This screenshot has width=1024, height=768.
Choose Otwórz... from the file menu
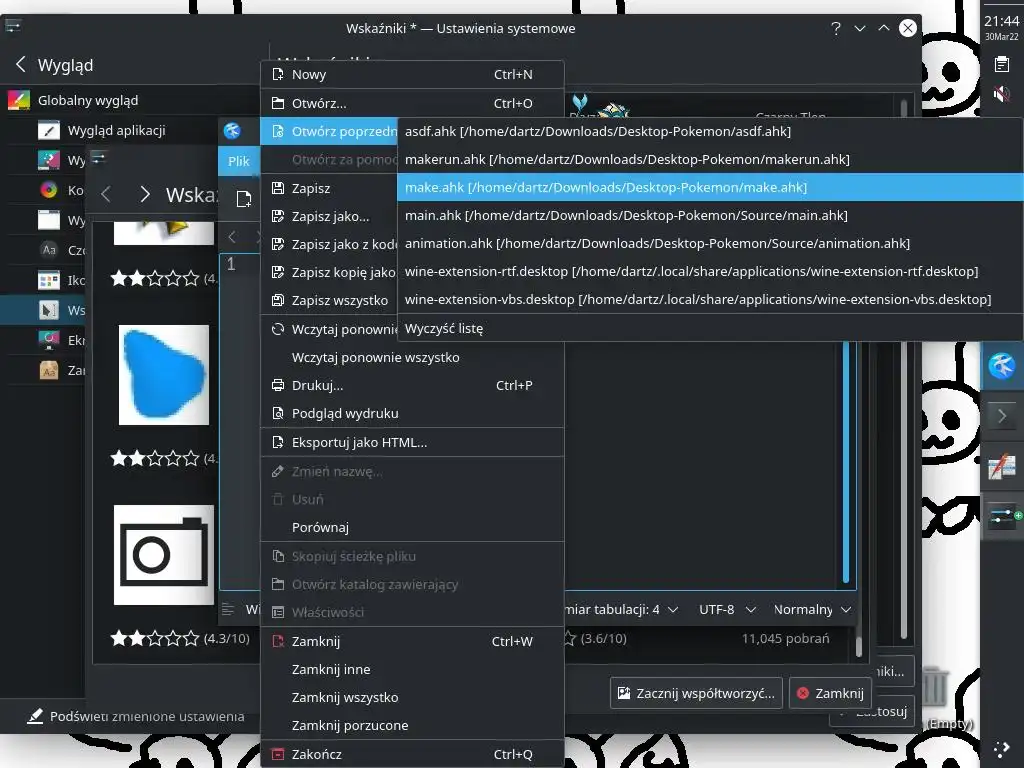pyautogui.click(x=412, y=103)
